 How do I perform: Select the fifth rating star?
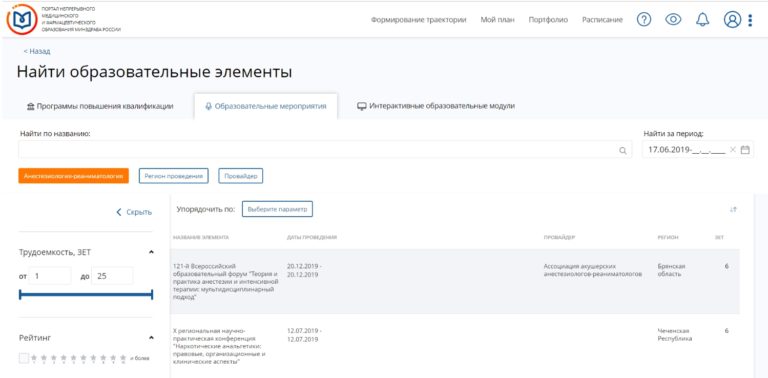[74, 358]
